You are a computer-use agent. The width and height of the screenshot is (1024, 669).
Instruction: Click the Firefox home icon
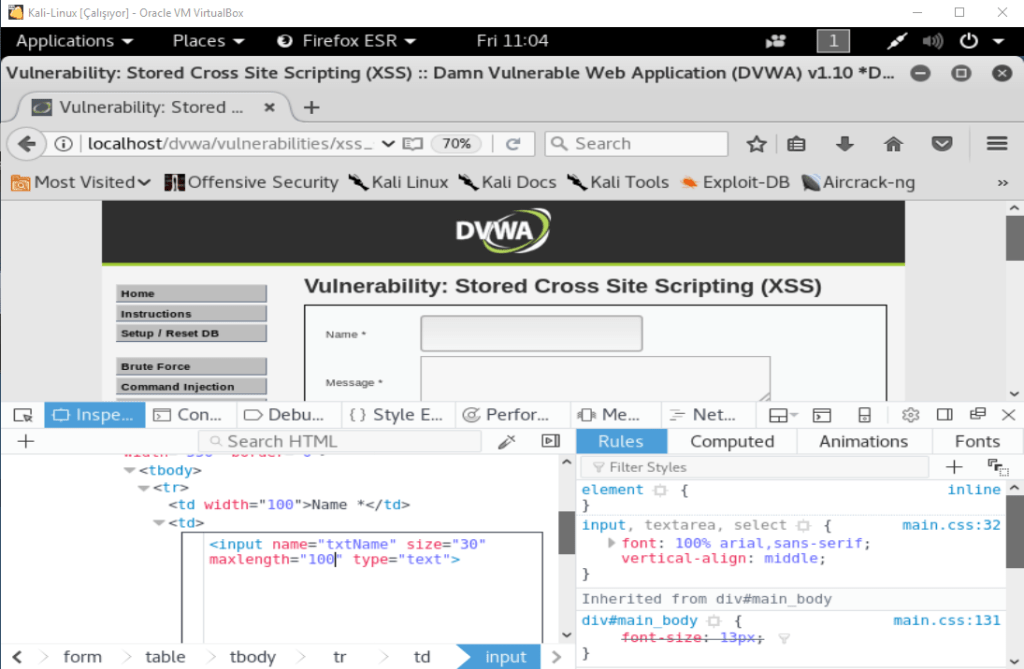[893, 144]
